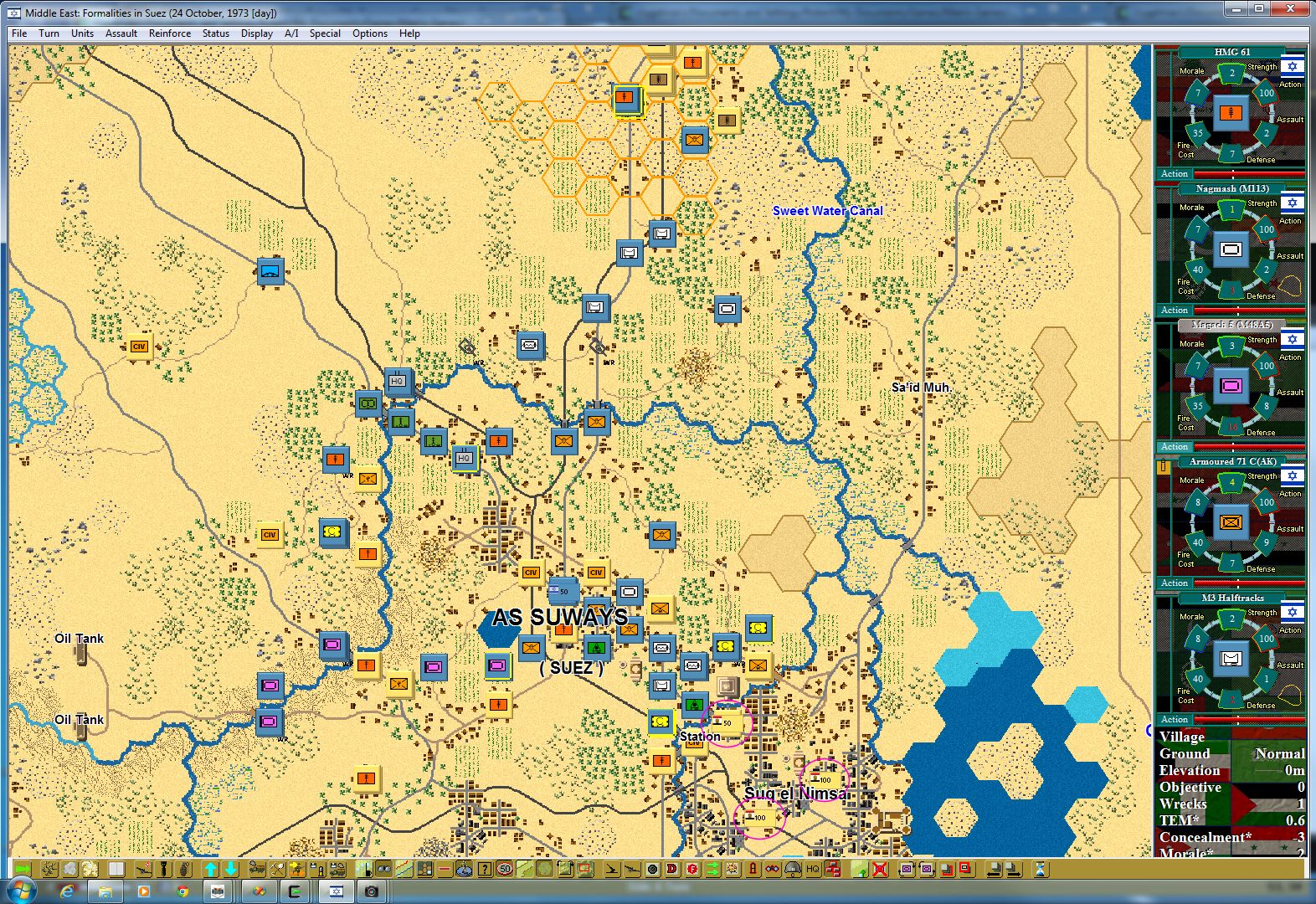Click the HMG 61 action bar
Screen dimensions: 1316x904
click(x=1231, y=173)
